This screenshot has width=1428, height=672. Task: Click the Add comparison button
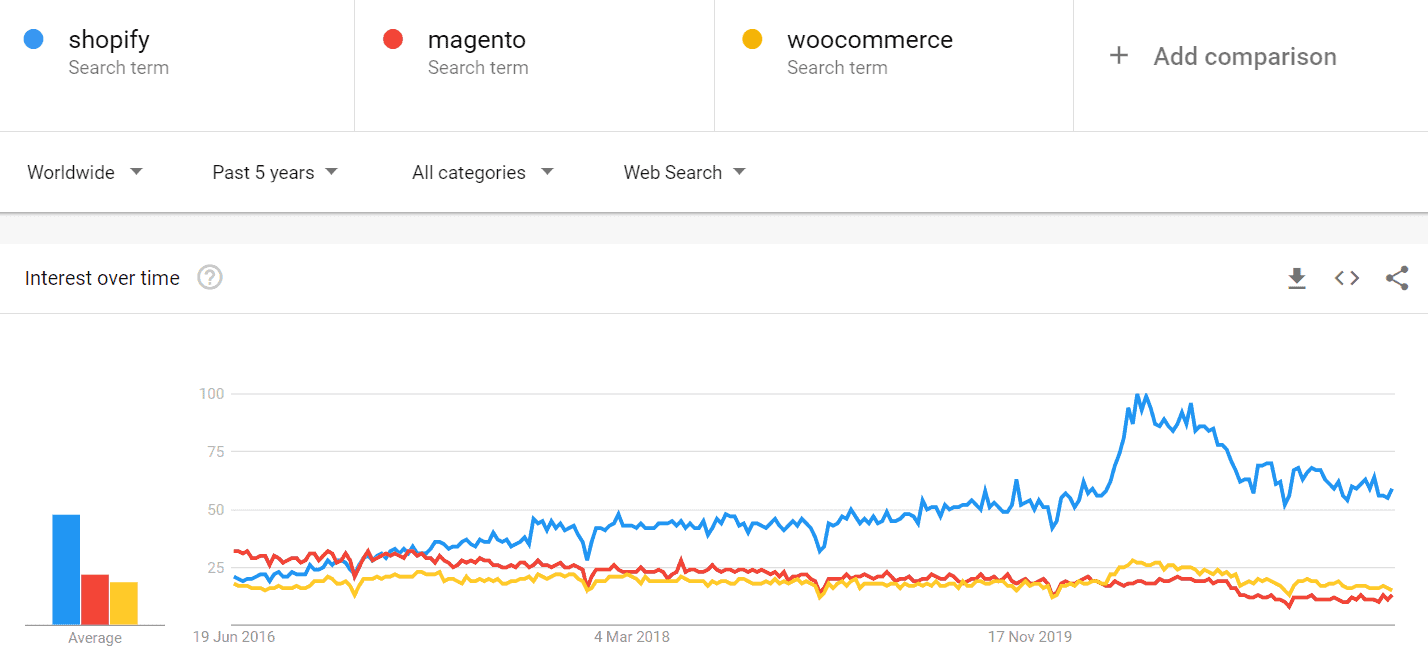point(1244,56)
